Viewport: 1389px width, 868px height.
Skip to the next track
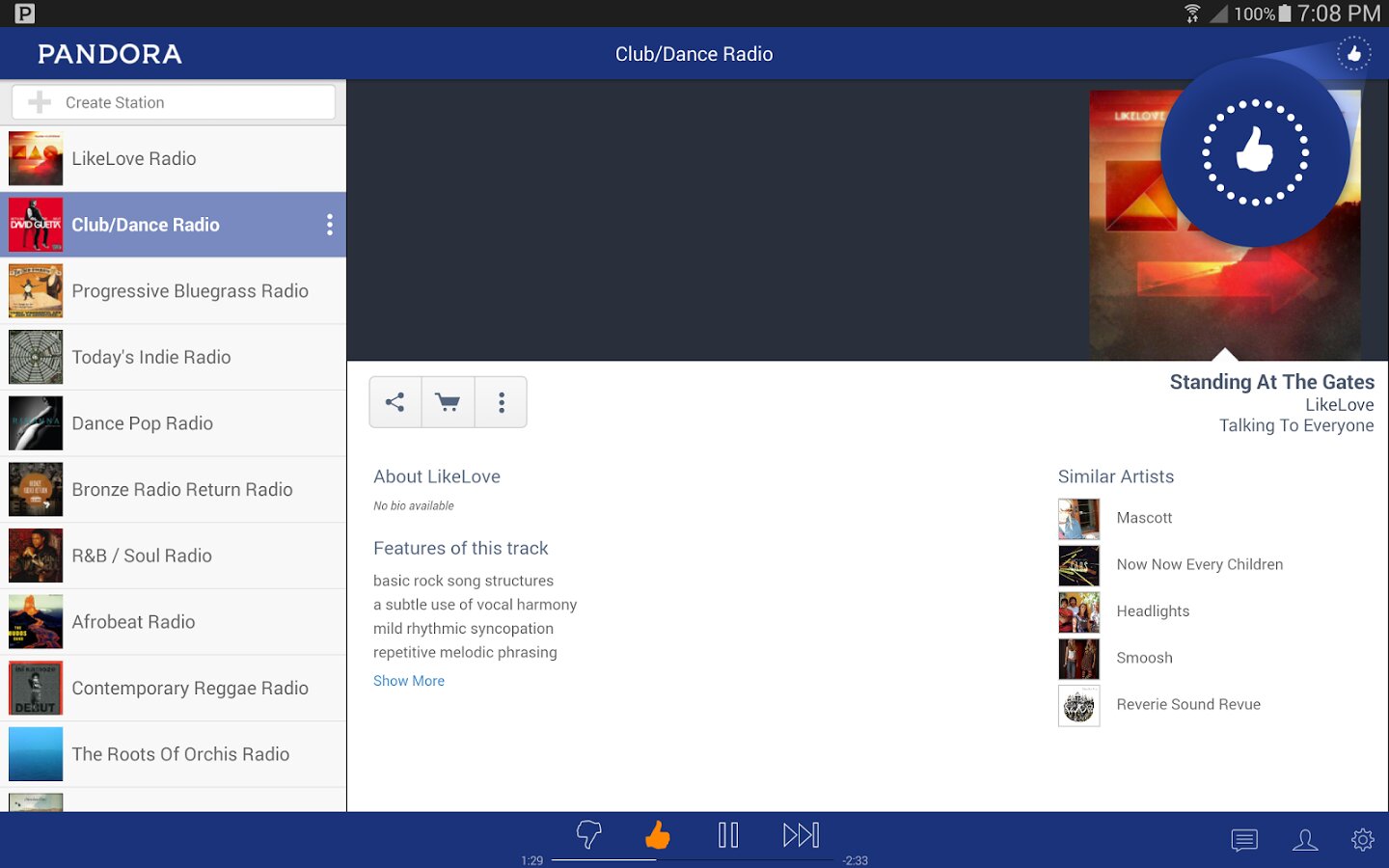[801, 834]
